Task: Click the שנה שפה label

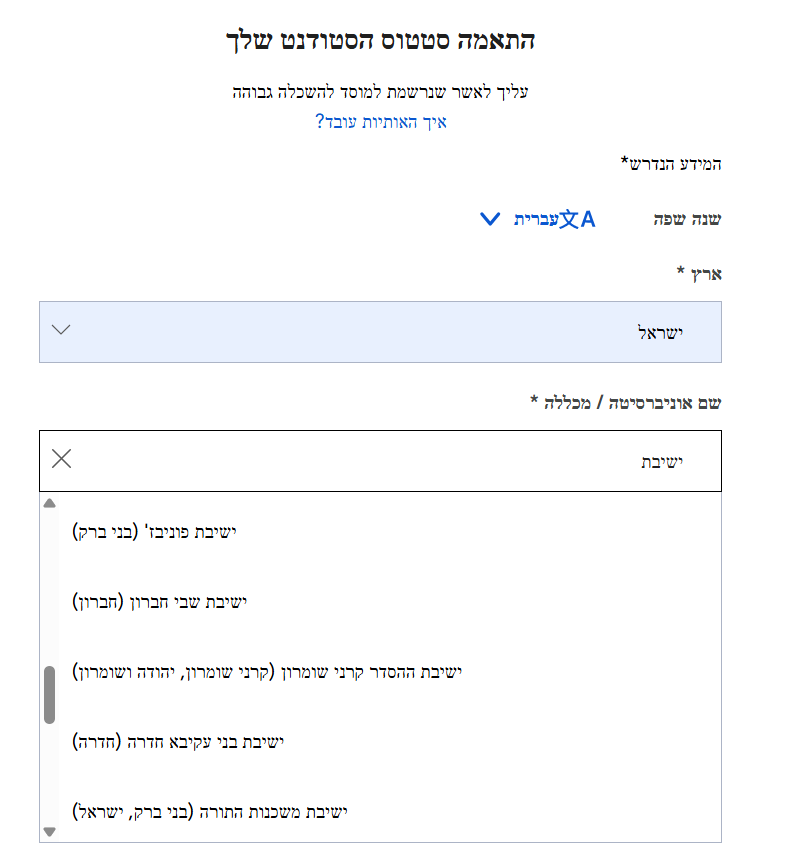Action: point(687,220)
